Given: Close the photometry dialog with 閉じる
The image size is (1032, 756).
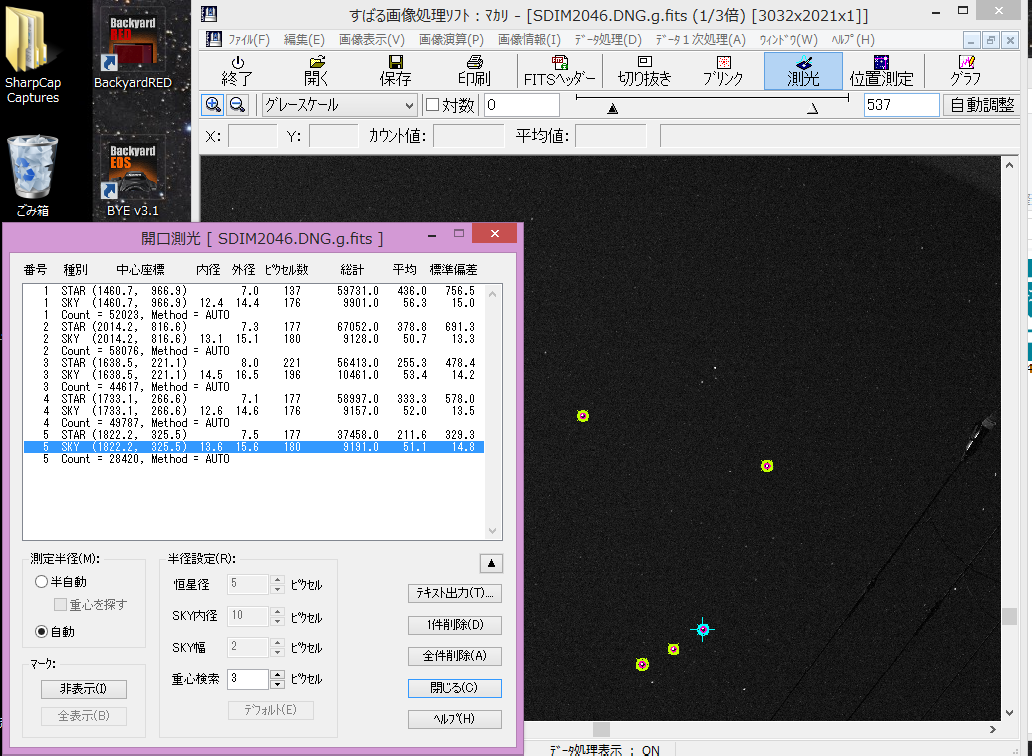Looking at the screenshot, I should coord(454,688).
